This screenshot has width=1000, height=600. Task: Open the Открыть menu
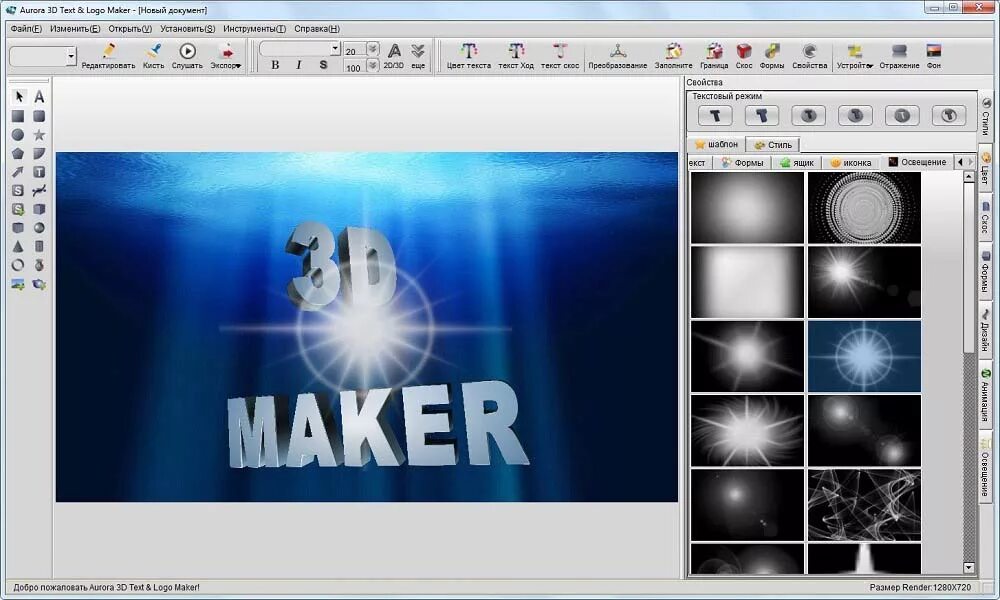coord(129,29)
